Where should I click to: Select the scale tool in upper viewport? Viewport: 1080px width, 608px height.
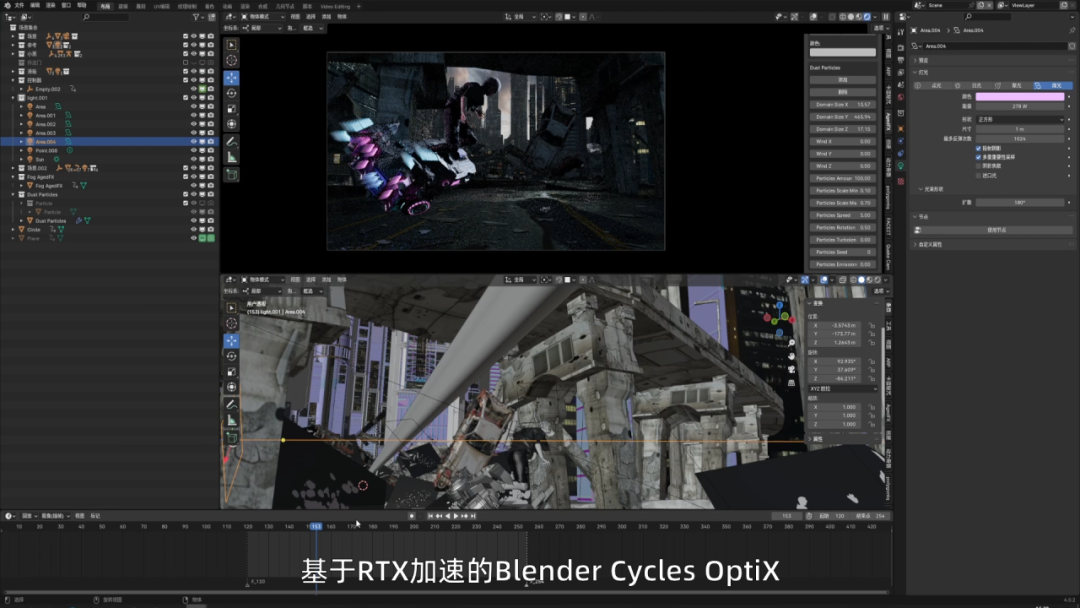click(231, 109)
